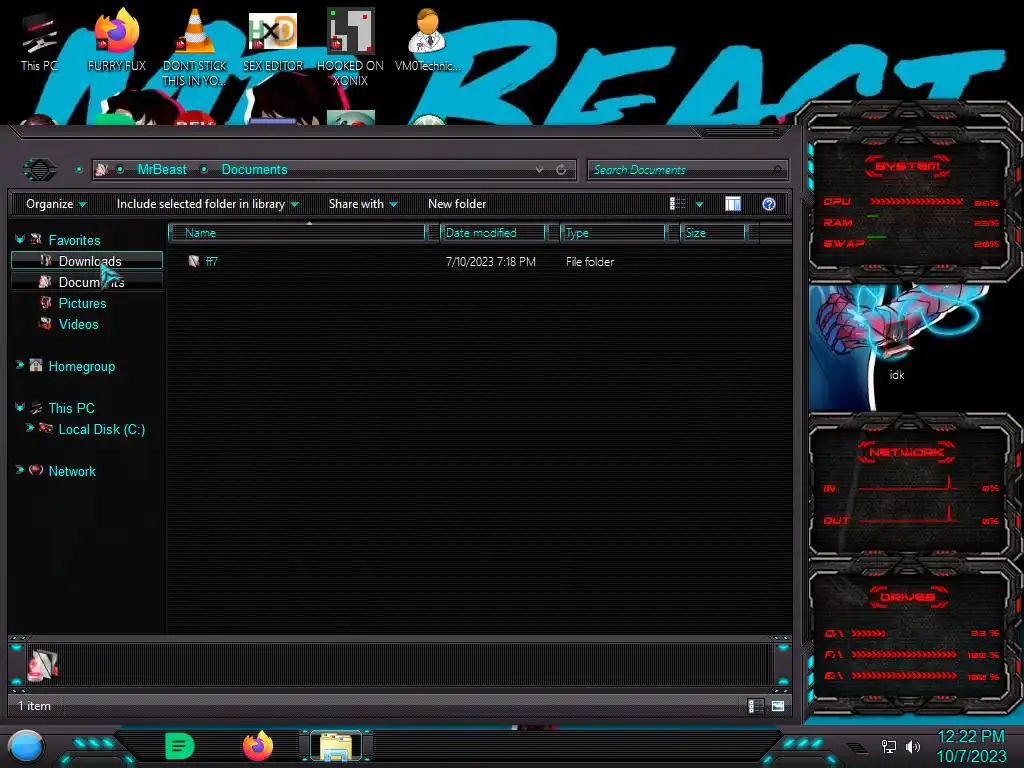Sort by the Size column
1024x768 pixels.
tap(713, 232)
